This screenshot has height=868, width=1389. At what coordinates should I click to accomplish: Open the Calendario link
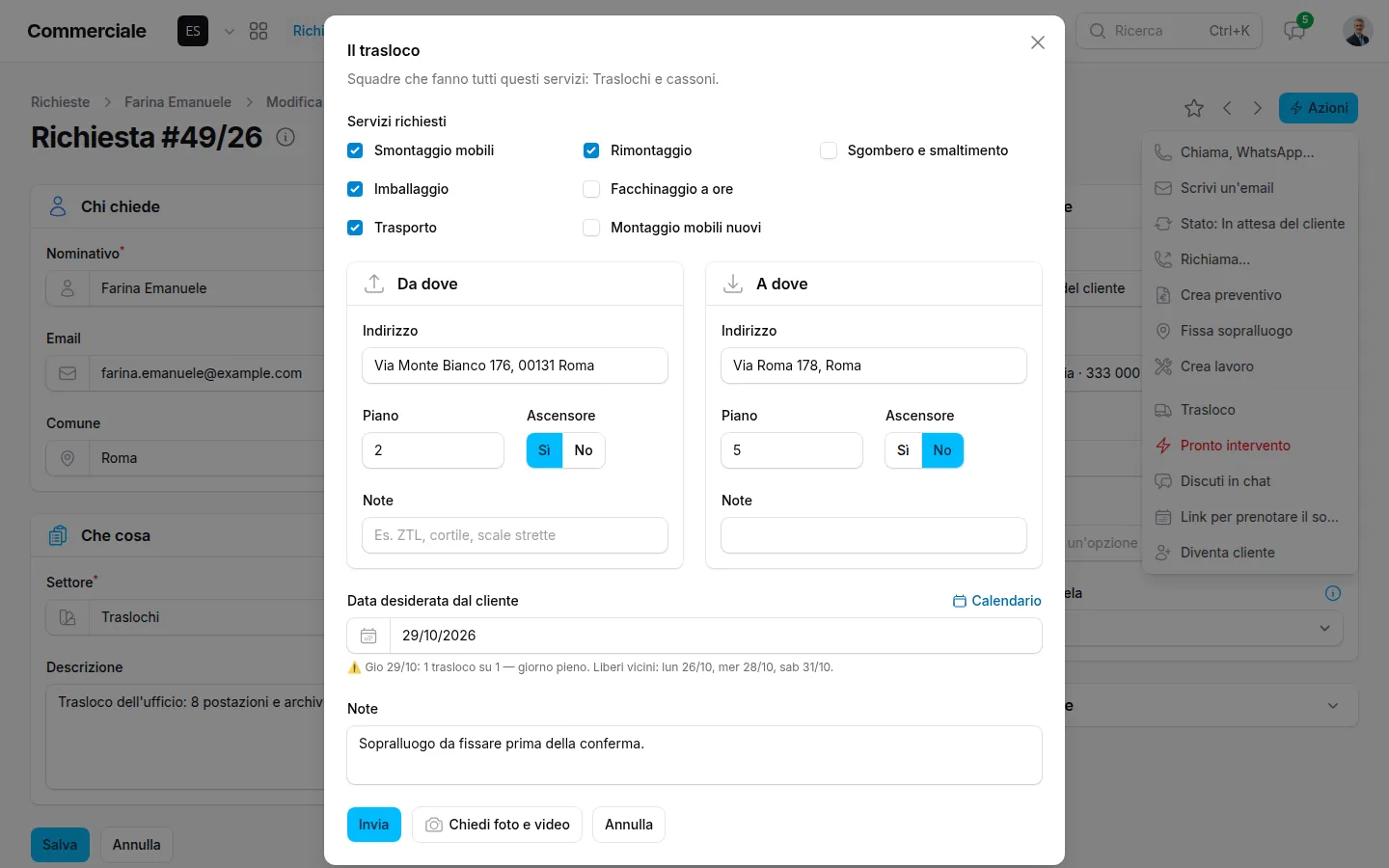tap(997, 601)
